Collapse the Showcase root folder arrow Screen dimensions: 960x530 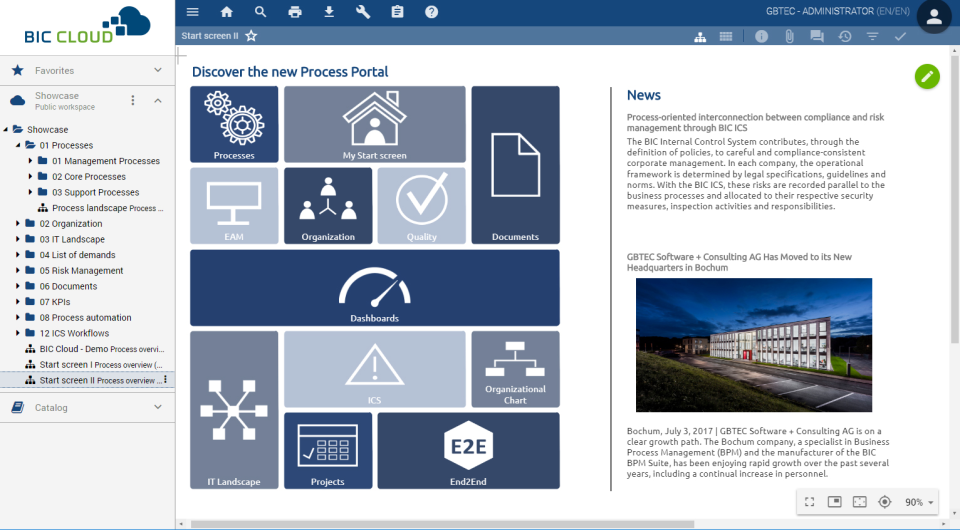(x=6, y=129)
